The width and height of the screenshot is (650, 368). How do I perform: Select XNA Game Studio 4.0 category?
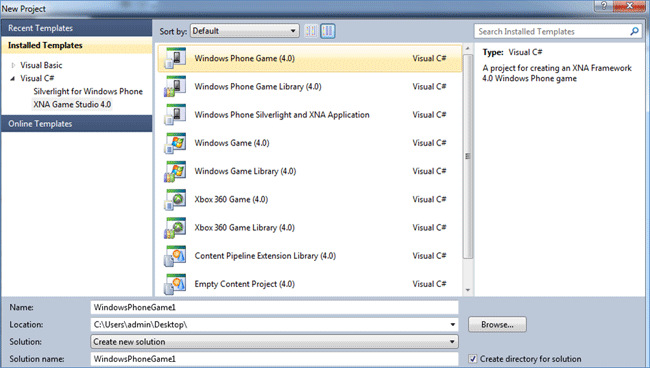(72, 104)
